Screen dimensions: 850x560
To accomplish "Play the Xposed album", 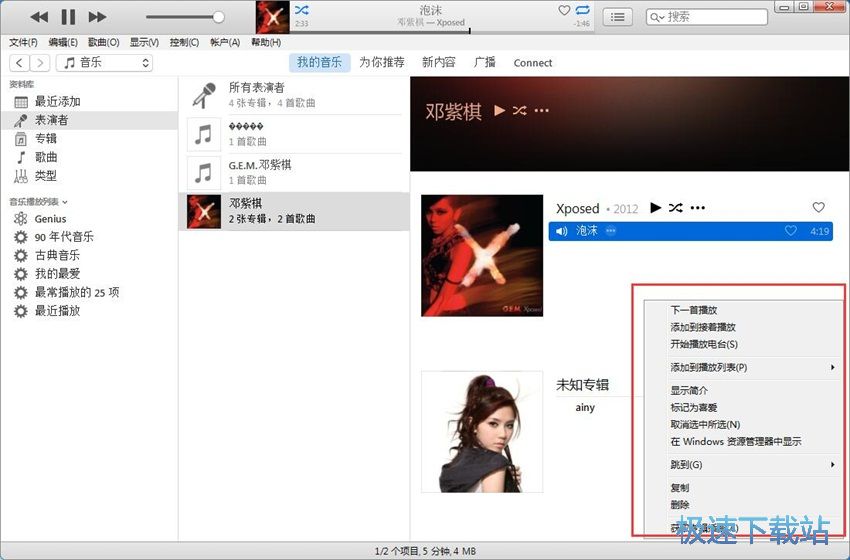I will [x=655, y=208].
